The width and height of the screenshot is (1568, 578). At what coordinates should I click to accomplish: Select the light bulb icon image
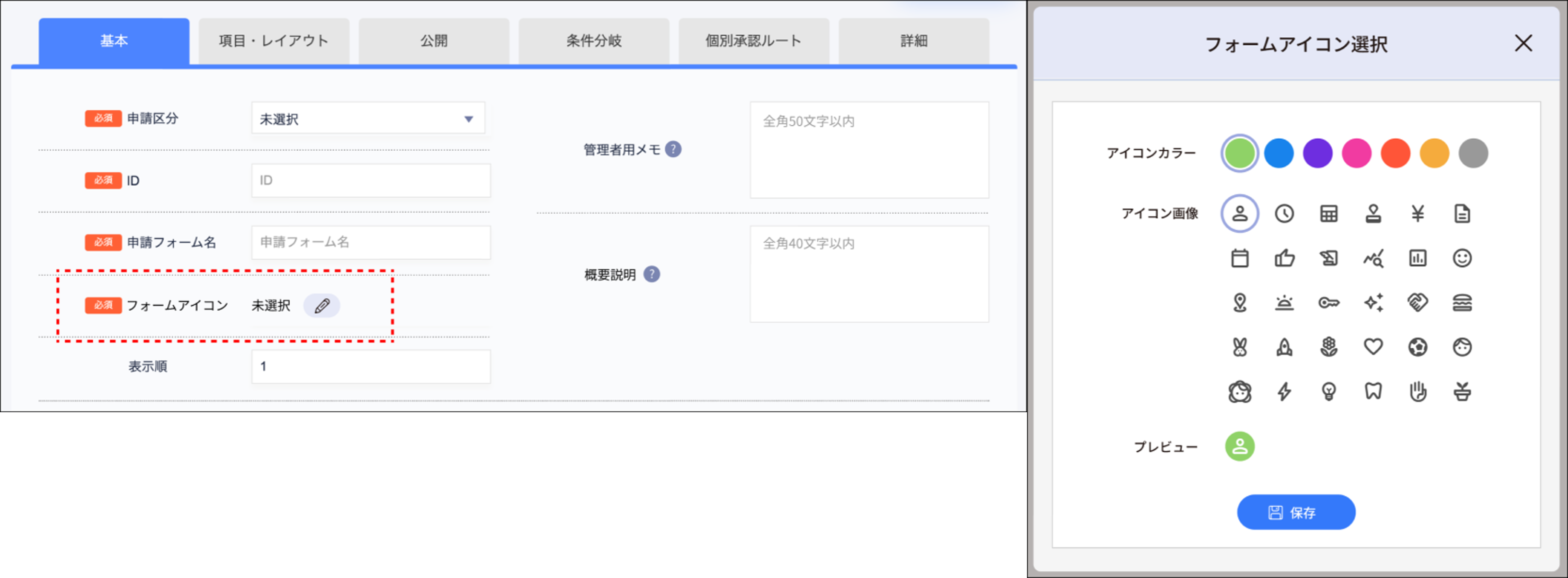1329,392
